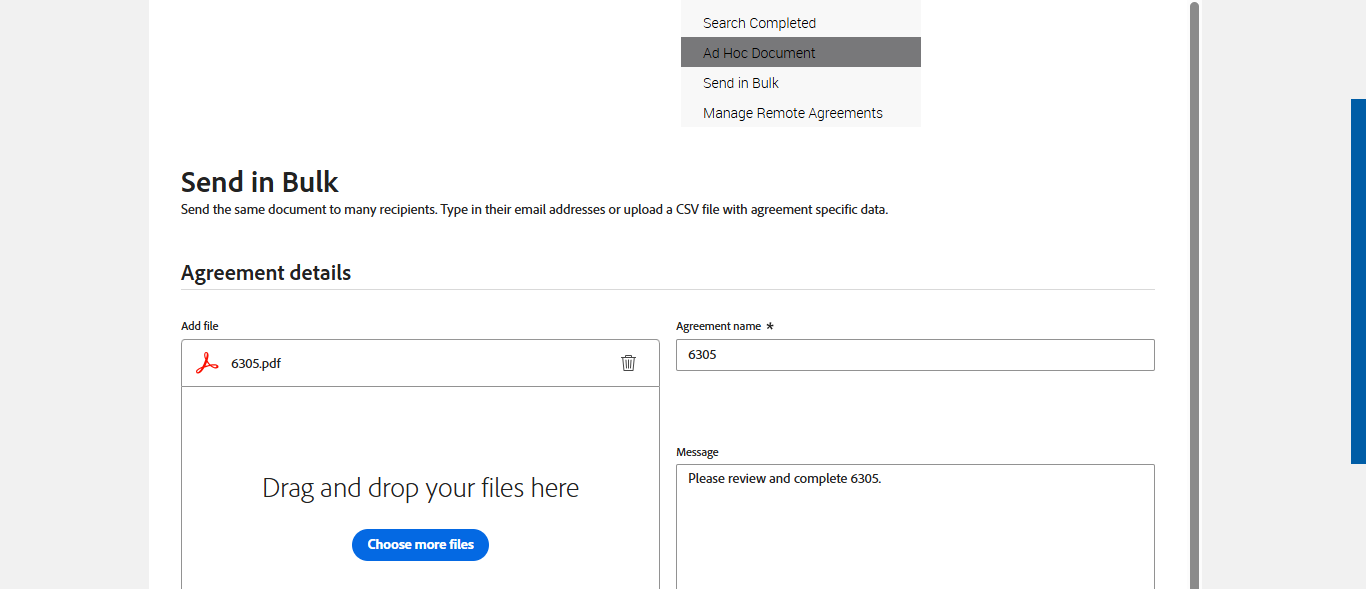Click the Message field label
The height and width of the screenshot is (589, 1366).
point(697,452)
